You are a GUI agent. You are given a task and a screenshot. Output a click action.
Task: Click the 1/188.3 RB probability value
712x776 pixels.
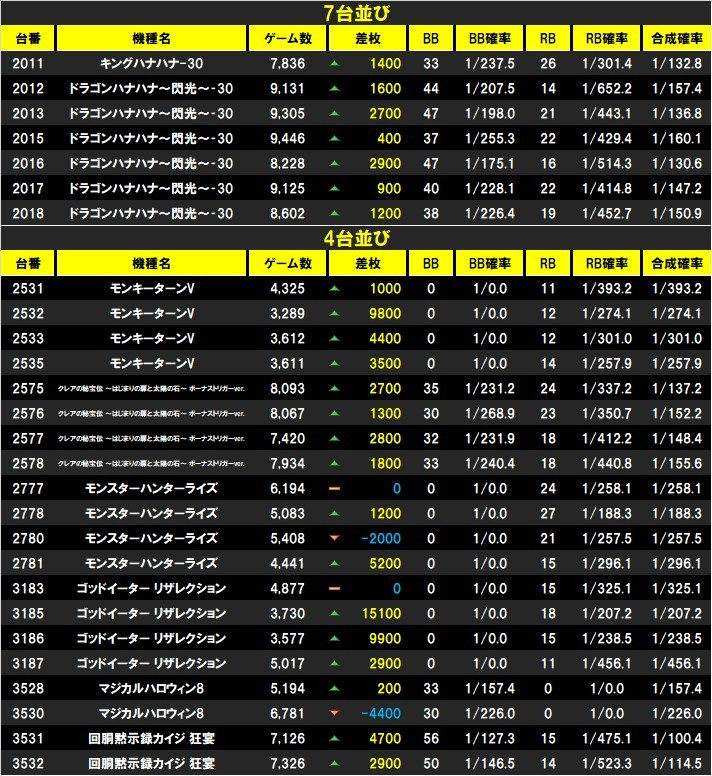(607, 513)
